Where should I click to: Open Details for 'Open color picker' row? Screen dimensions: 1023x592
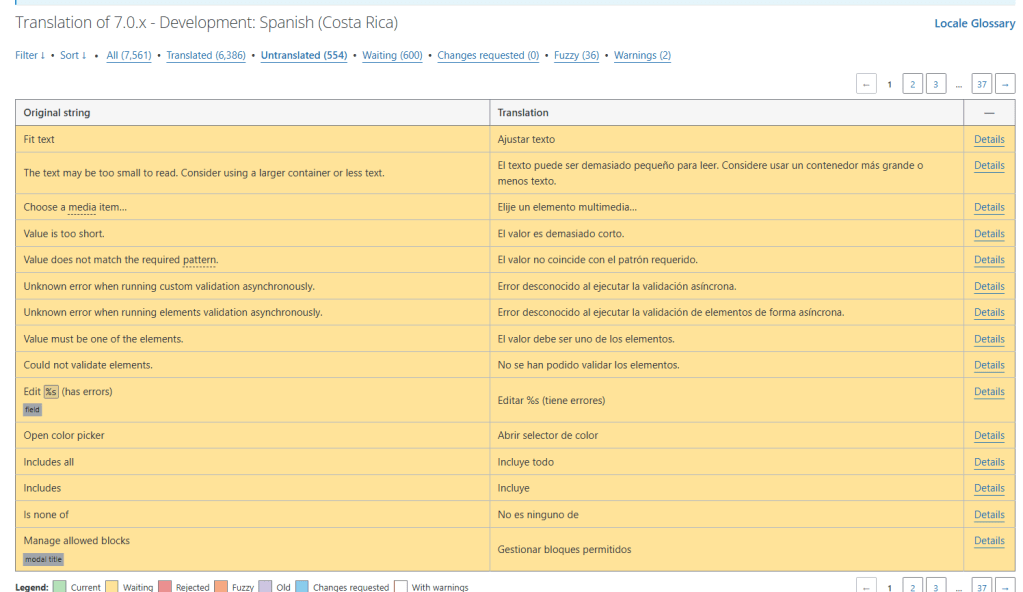point(989,436)
